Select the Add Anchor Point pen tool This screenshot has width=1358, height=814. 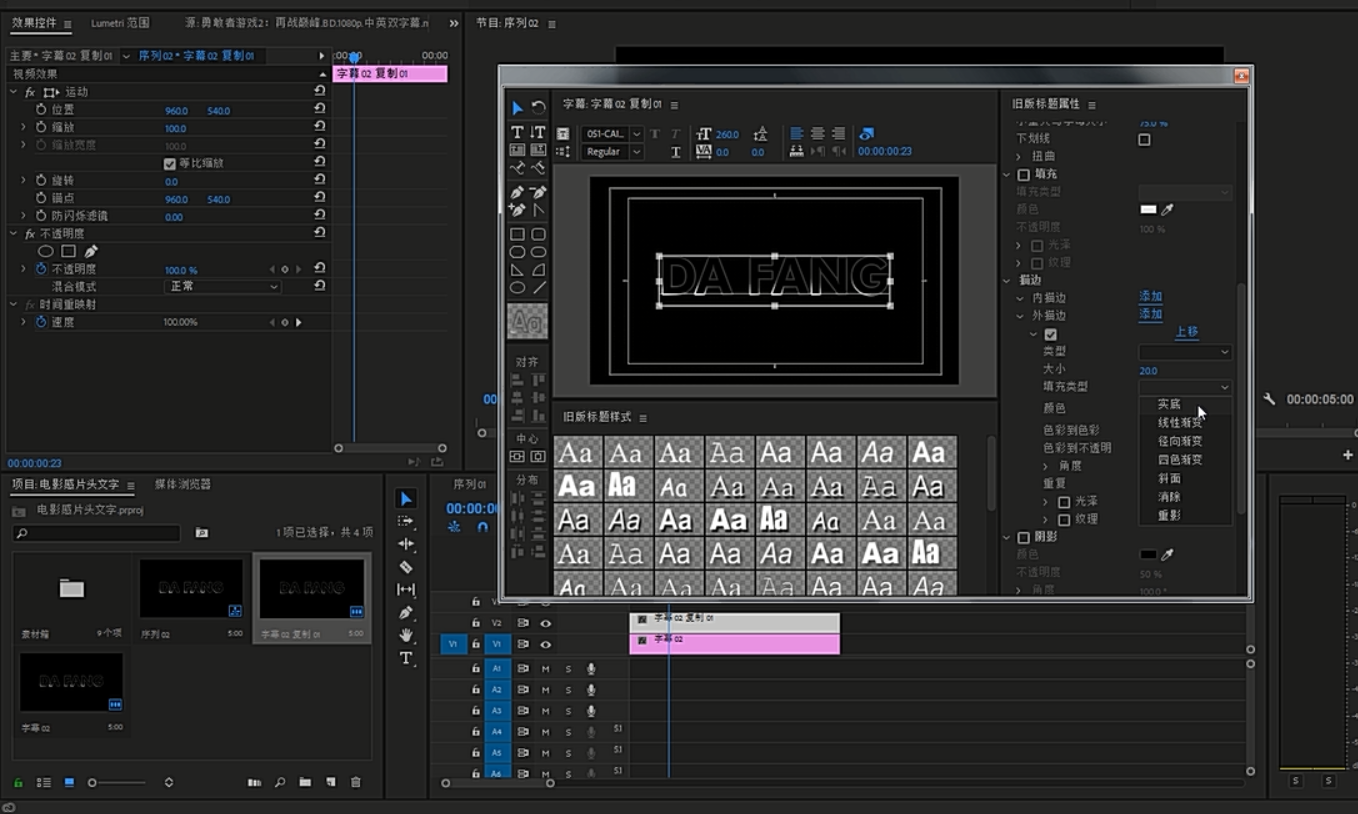pos(517,210)
